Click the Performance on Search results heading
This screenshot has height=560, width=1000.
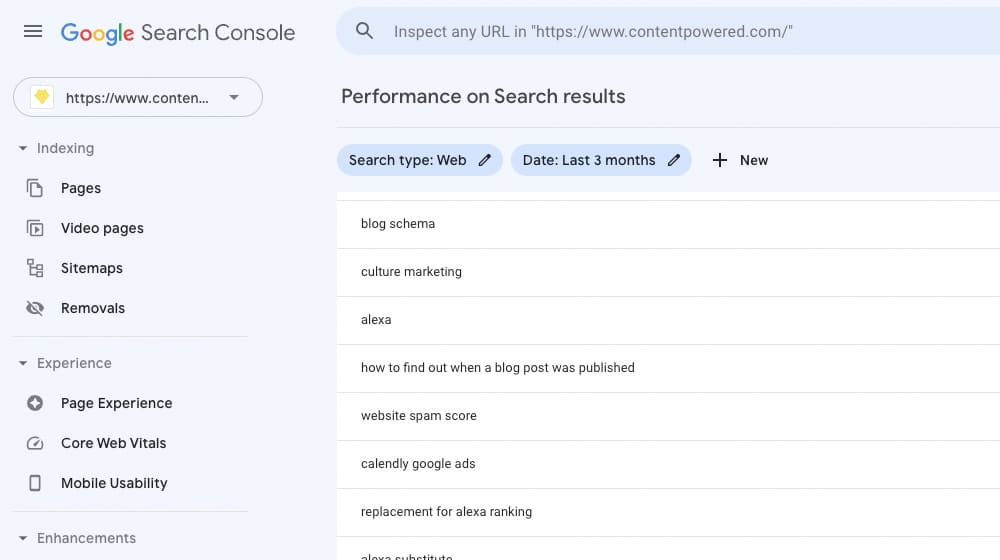(483, 96)
